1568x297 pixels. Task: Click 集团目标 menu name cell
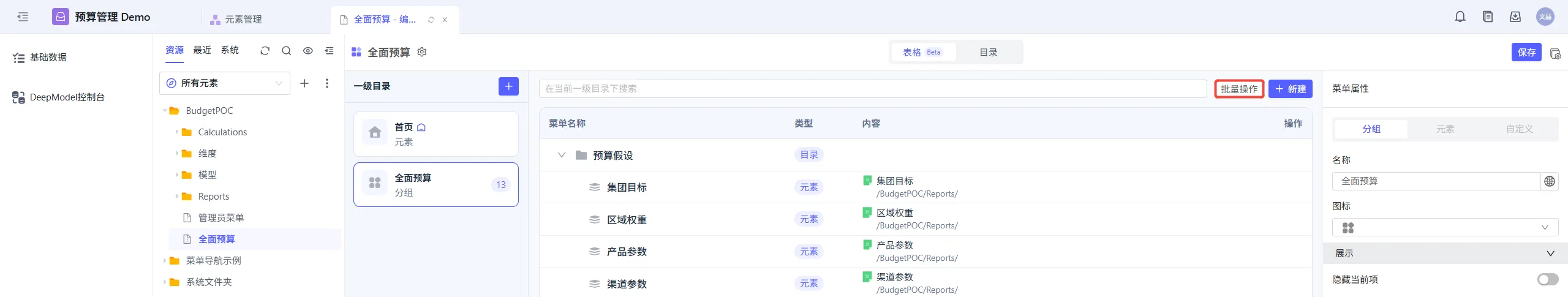[627, 187]
